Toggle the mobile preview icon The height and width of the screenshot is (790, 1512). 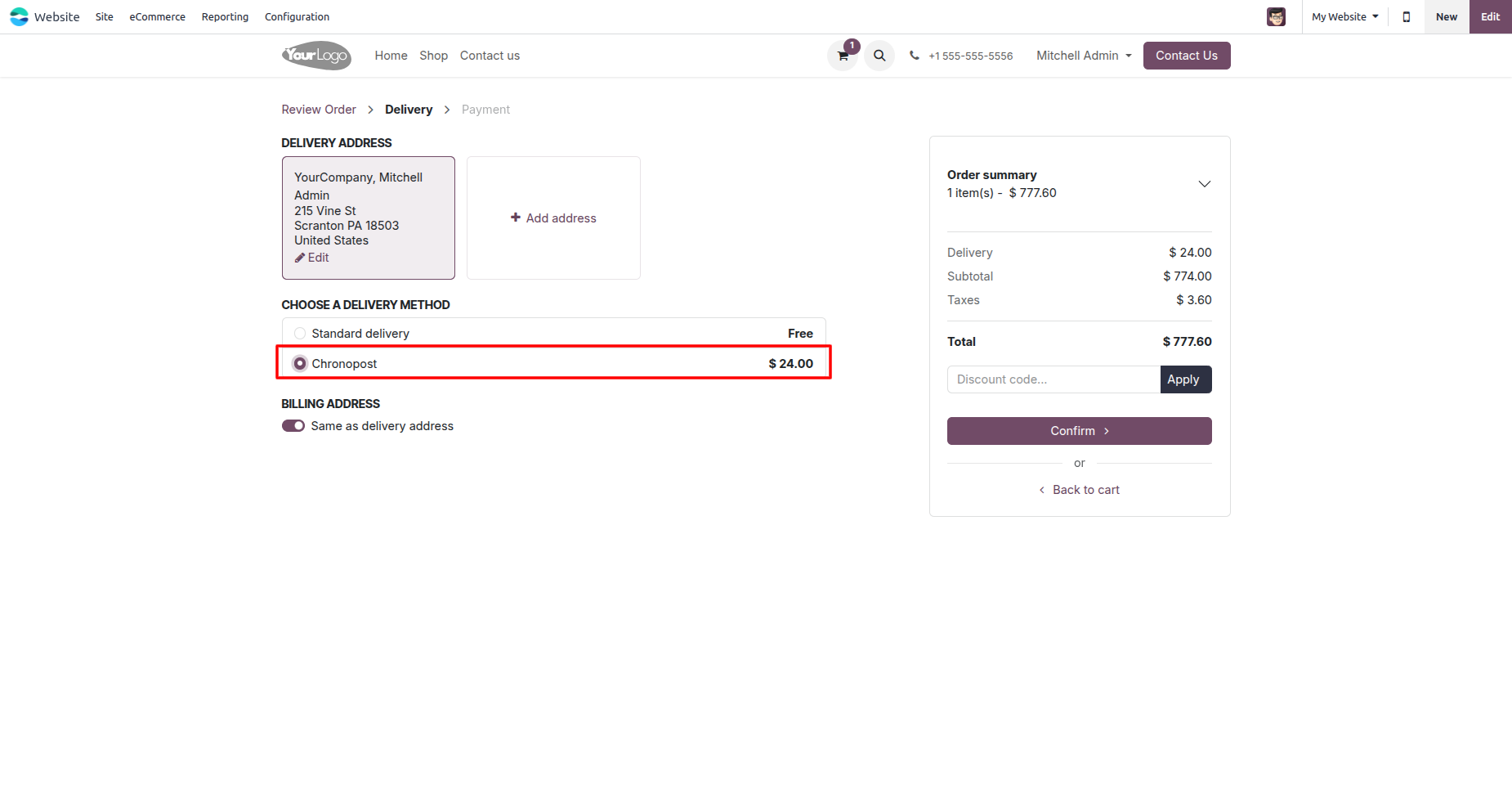coord(1407,16)
